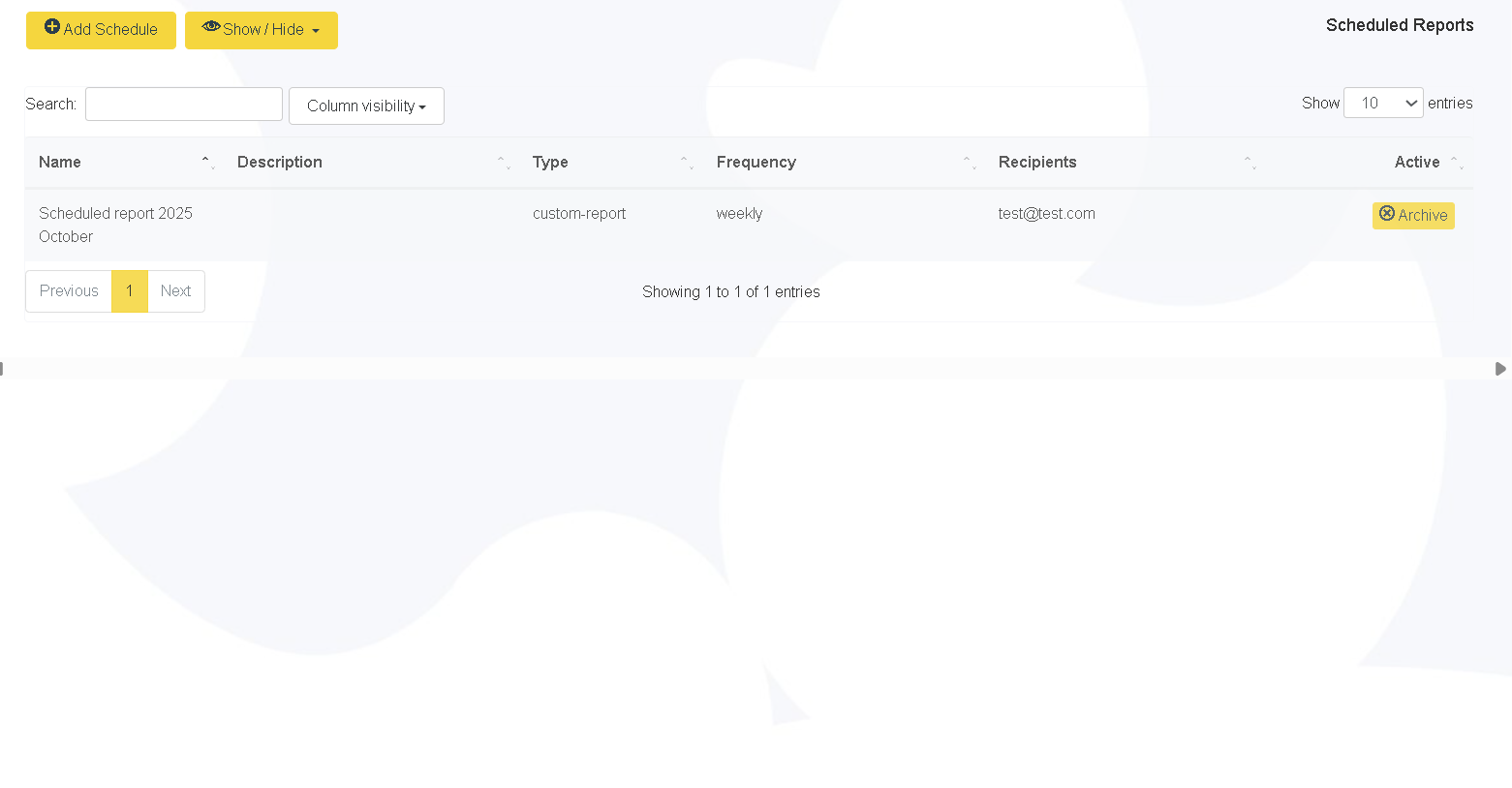Click sort arrows in Recipients header
Screen dimensions: 1512x788
click(x=1250, y=163)
